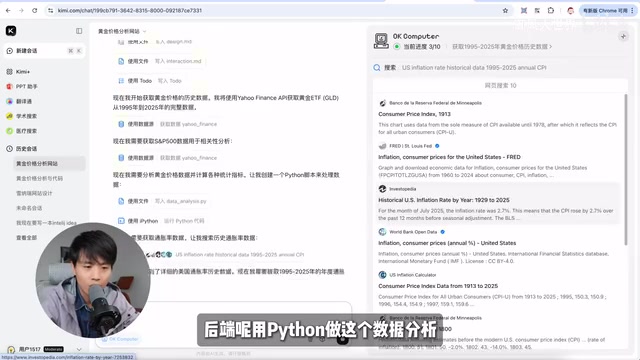640x360 pixels.
Task: Select 黄金价格分析网站 conversation
Action: point(49,163)
